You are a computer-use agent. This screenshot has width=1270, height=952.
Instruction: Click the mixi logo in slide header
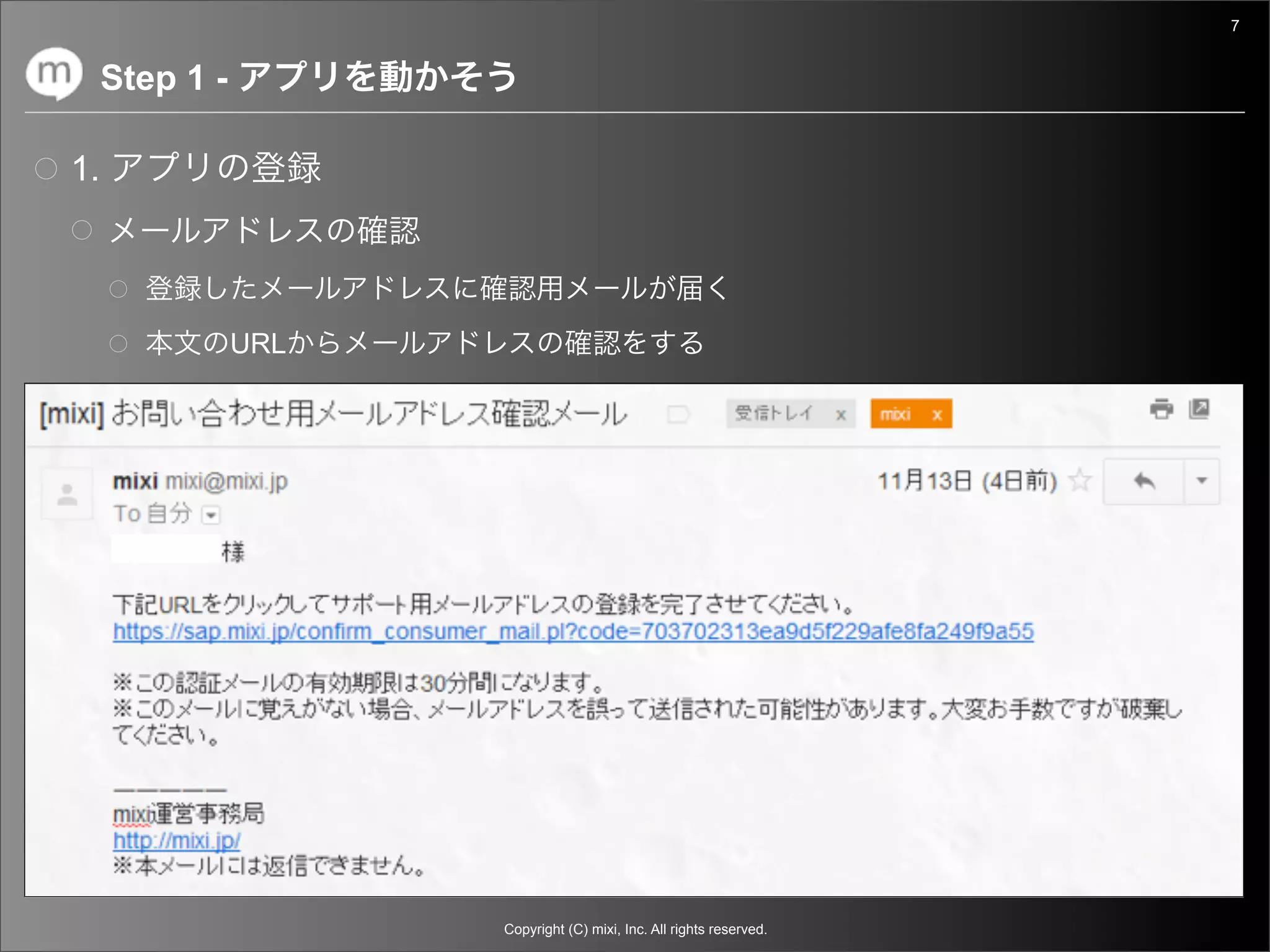[x=55, y=74]
